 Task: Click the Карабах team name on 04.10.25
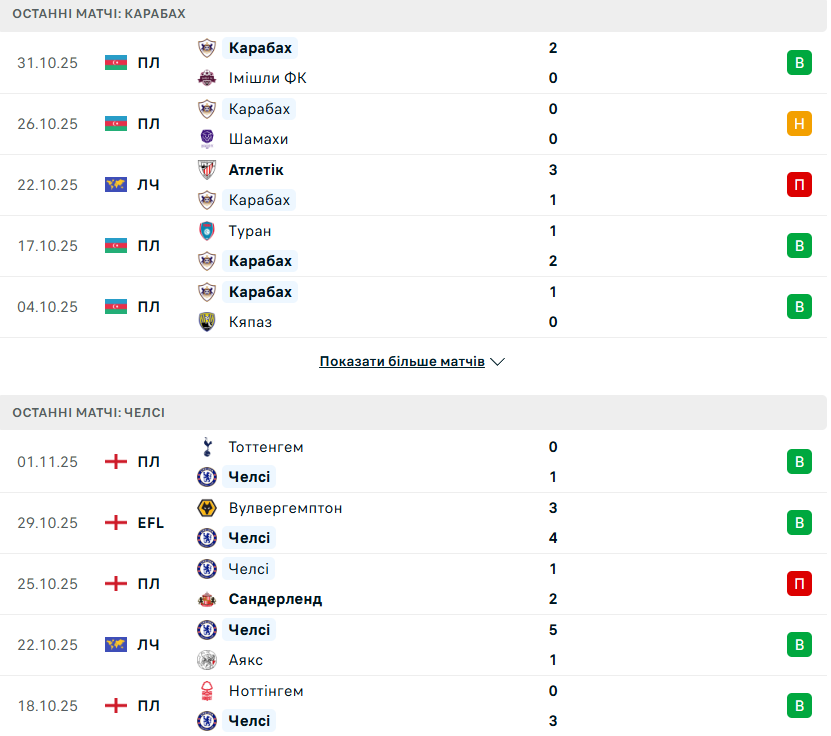260,292
